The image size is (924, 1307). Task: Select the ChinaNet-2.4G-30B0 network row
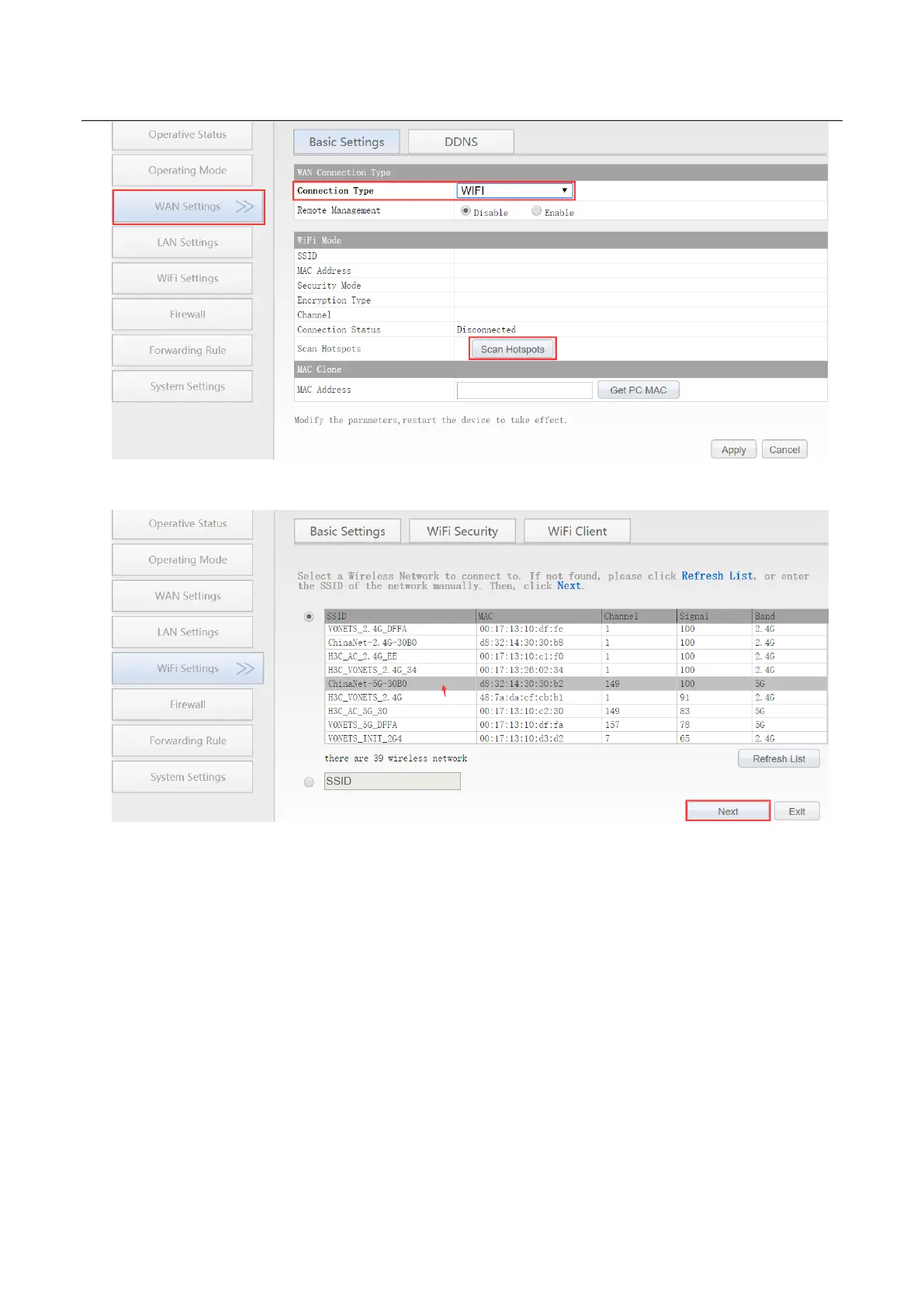[576, 643]
